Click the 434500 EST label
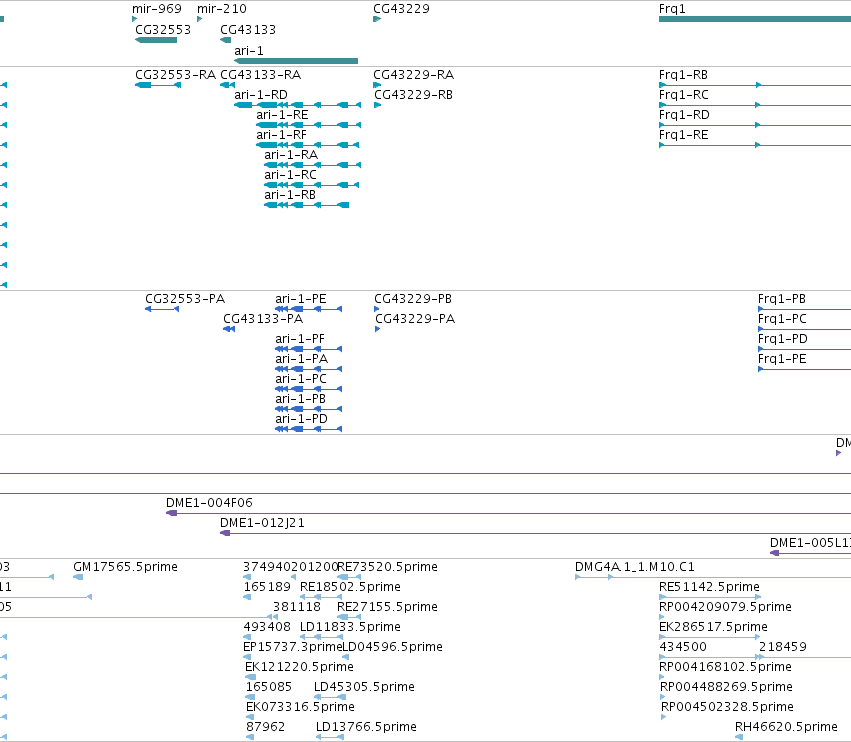 (x=683, y=647)
